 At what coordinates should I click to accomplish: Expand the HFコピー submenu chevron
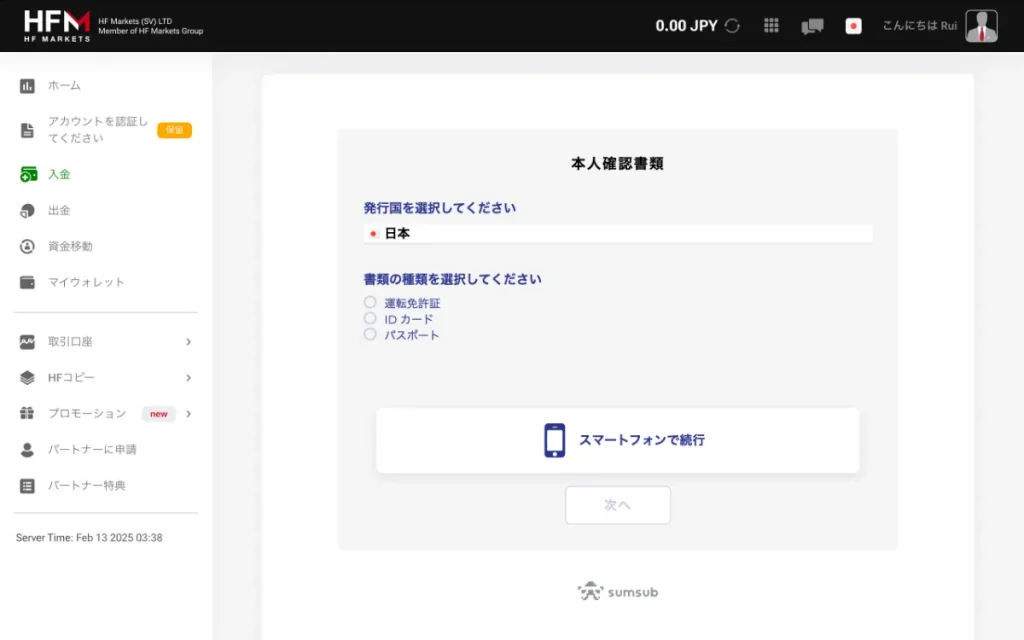188,377
